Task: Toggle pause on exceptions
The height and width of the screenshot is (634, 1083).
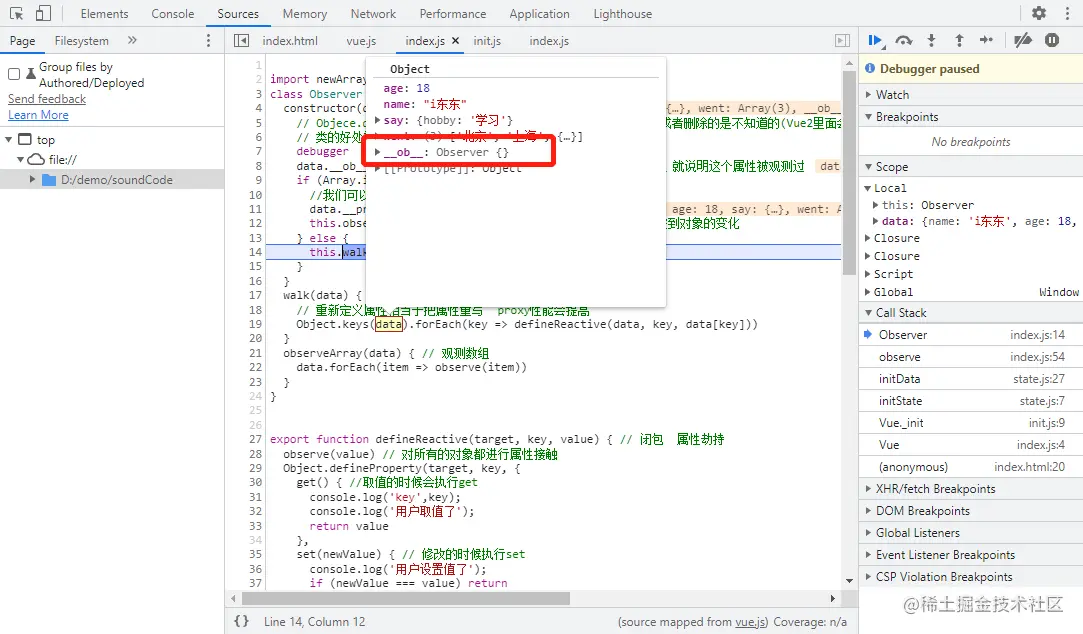Action: (1052, 41)
